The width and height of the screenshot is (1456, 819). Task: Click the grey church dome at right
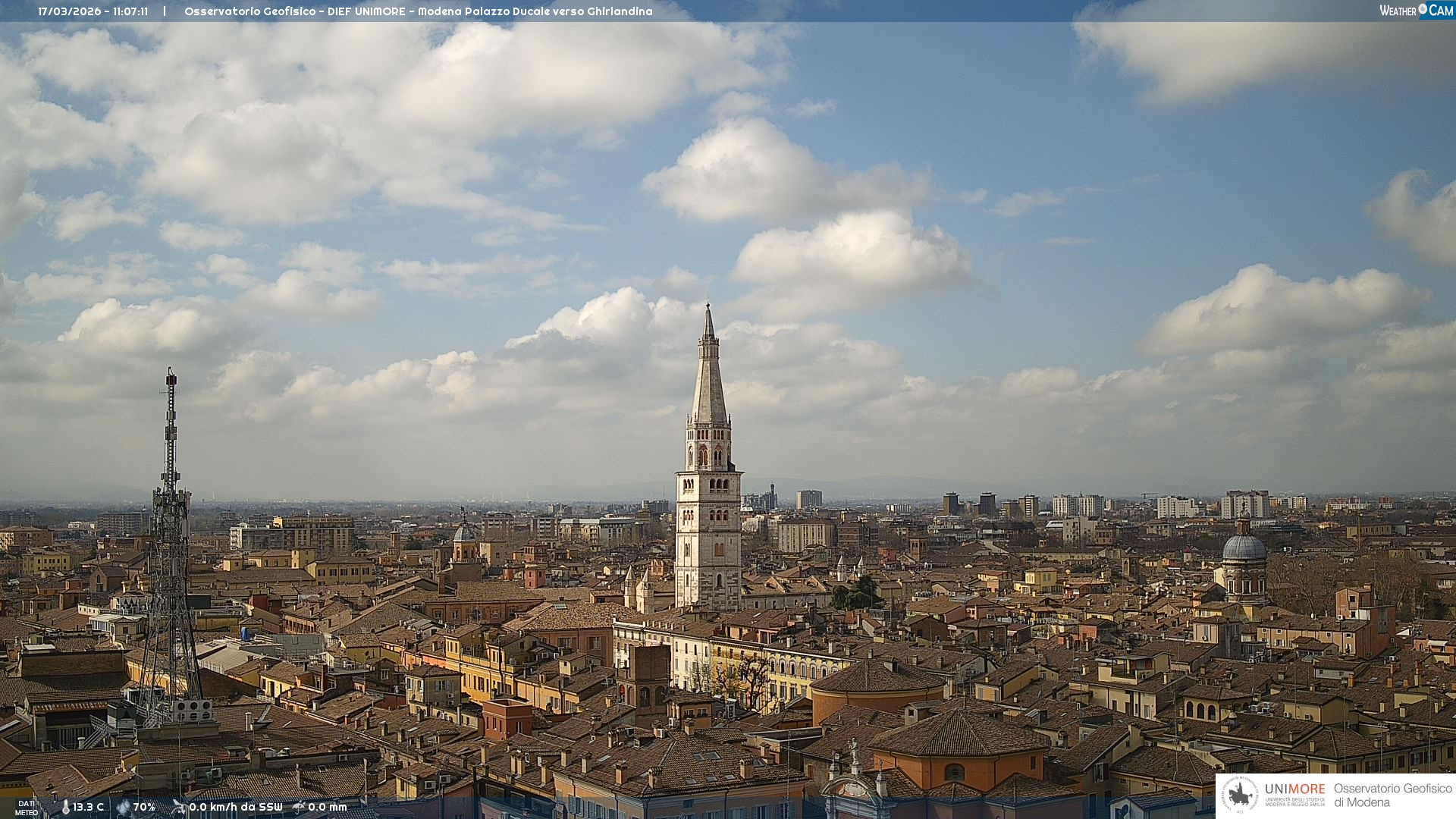[1244, 548]
